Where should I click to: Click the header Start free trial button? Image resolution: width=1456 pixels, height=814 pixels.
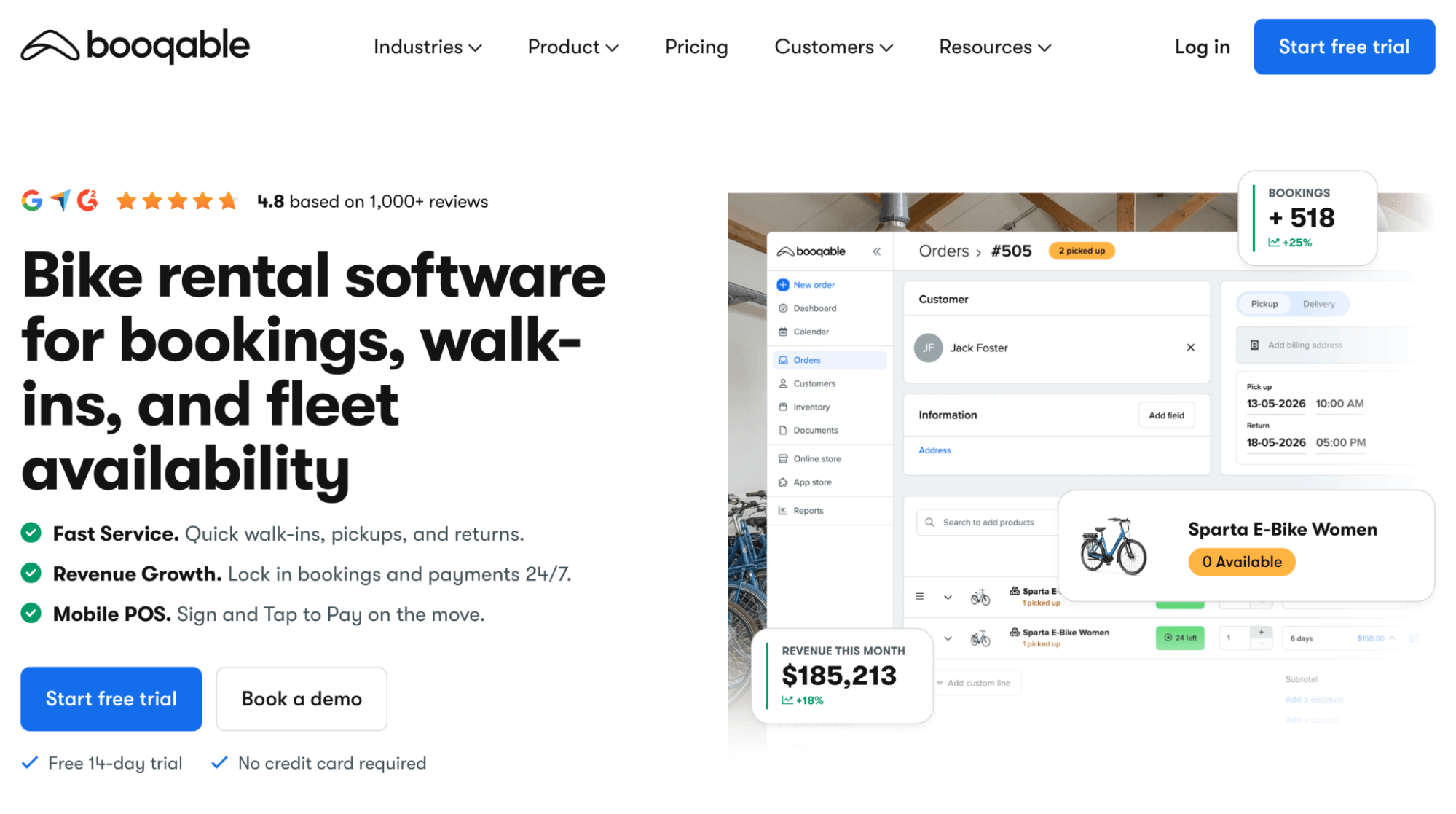pyautogui.click(x=1344, y=47)
